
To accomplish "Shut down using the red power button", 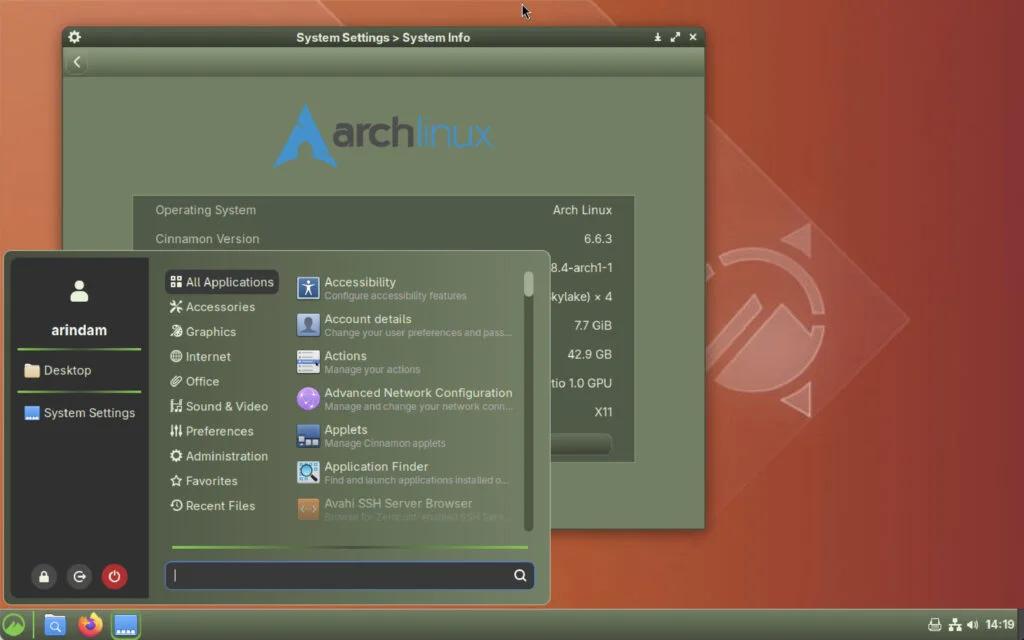I will (x=115, y=576).
